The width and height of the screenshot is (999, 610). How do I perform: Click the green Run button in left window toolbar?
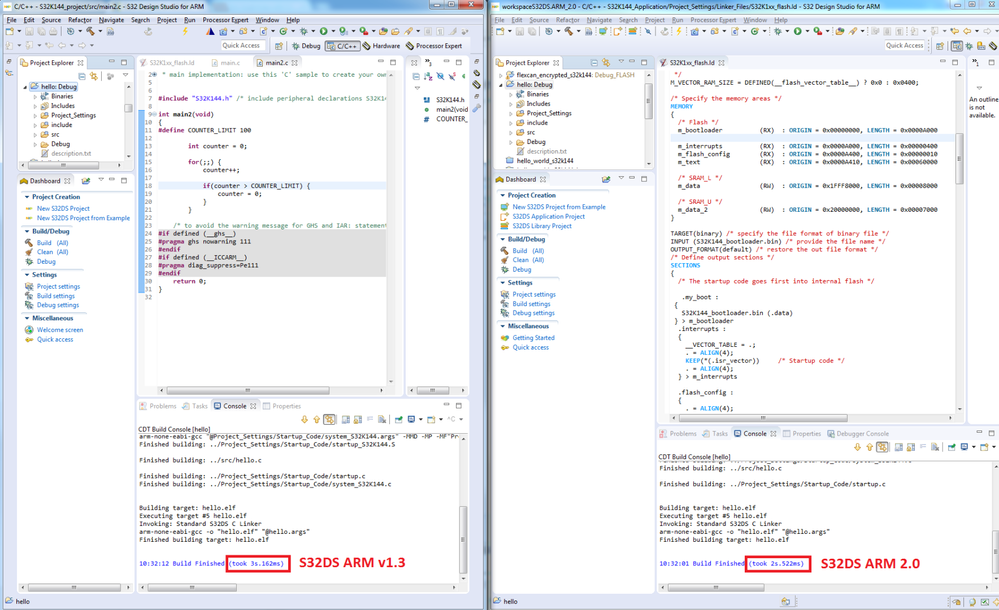coord(324,31)
